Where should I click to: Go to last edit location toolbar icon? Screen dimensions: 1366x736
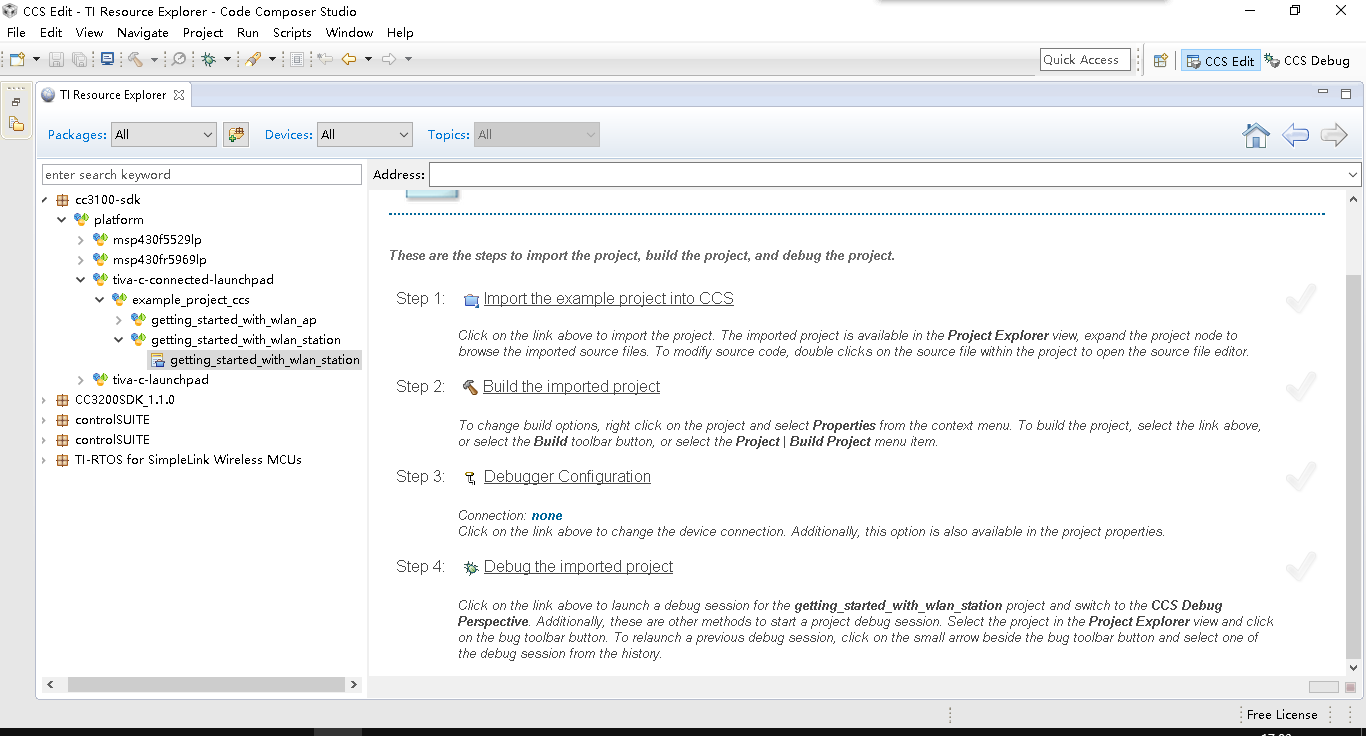tap(325, 60)
